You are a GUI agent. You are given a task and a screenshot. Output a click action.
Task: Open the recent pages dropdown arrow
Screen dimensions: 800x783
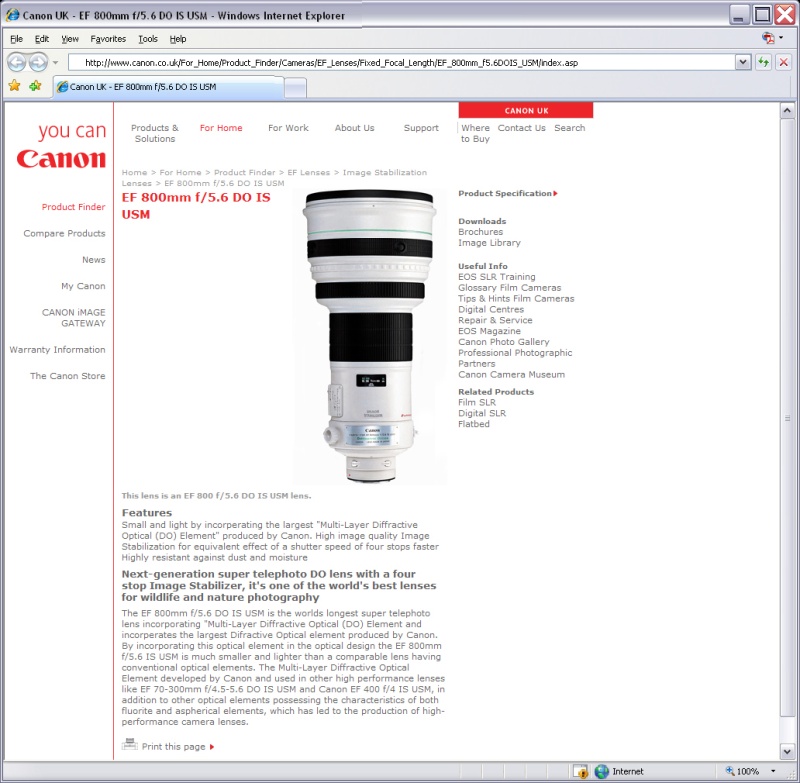pyautogui.click(x=55, y=63)
